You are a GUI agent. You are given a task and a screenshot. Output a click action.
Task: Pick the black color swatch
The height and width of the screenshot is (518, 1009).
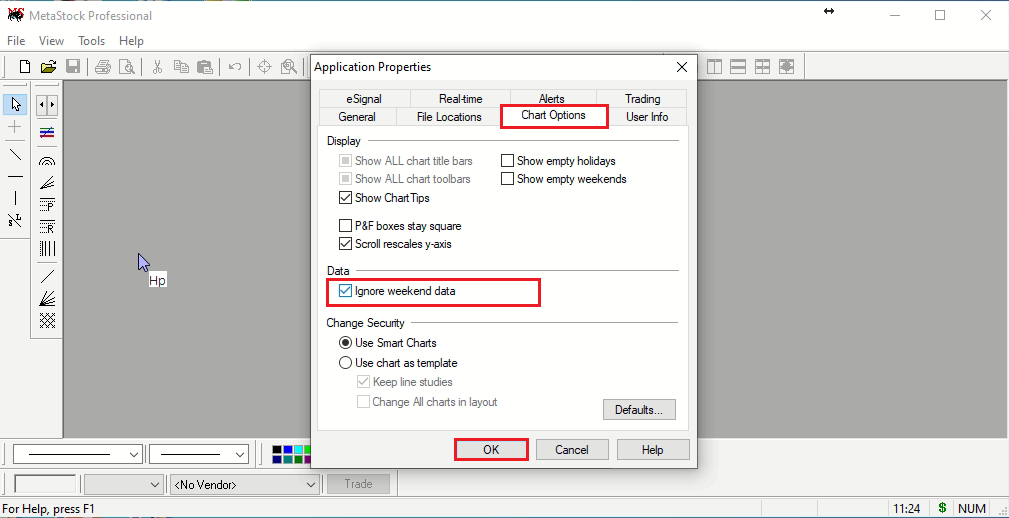tap(277, 449)
